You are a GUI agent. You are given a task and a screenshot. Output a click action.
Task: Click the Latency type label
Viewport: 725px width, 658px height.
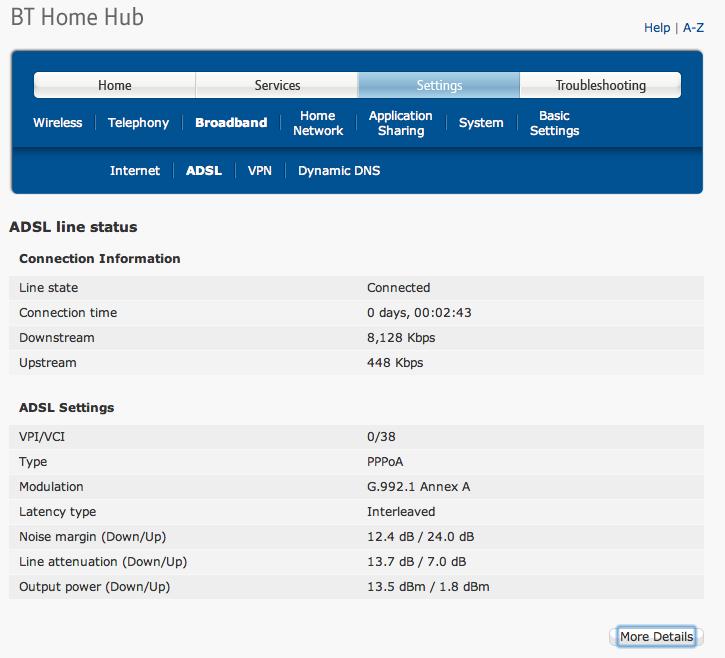(x=58, y=512)
